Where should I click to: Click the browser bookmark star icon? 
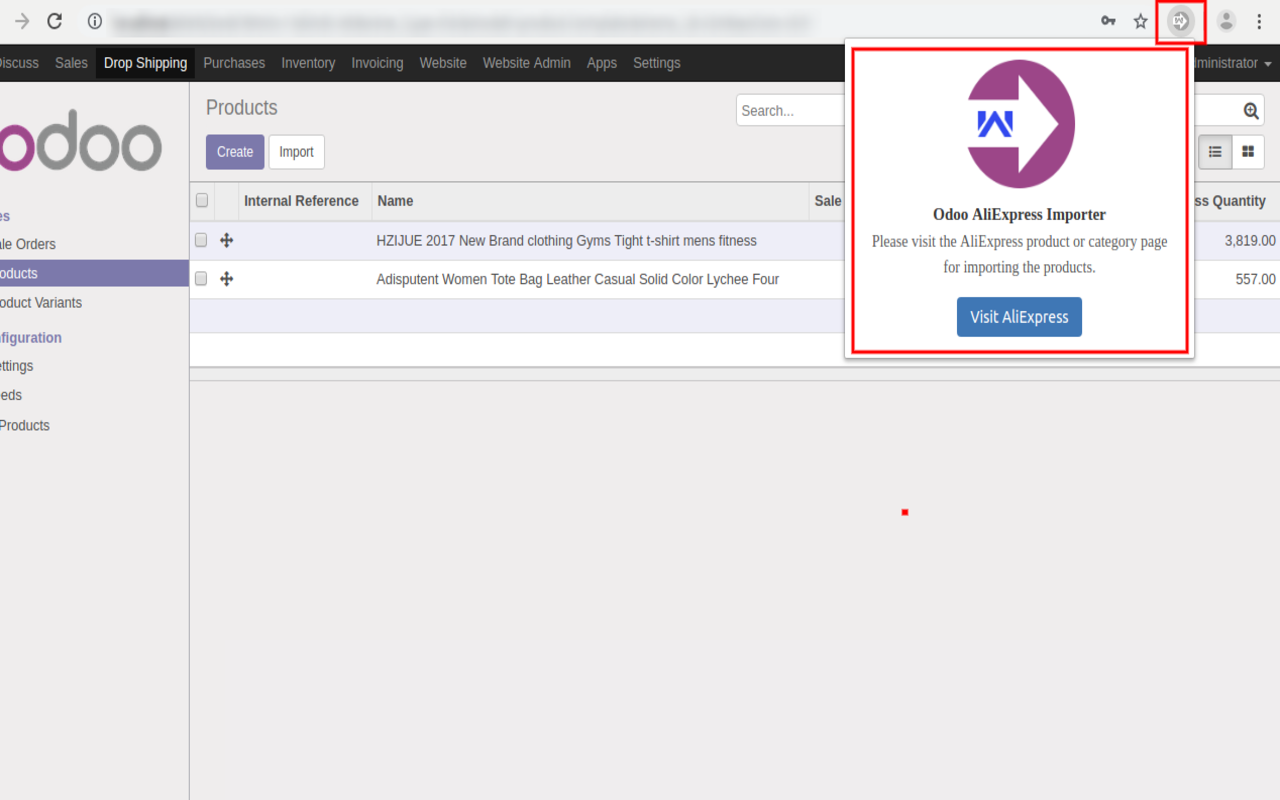1140,20
